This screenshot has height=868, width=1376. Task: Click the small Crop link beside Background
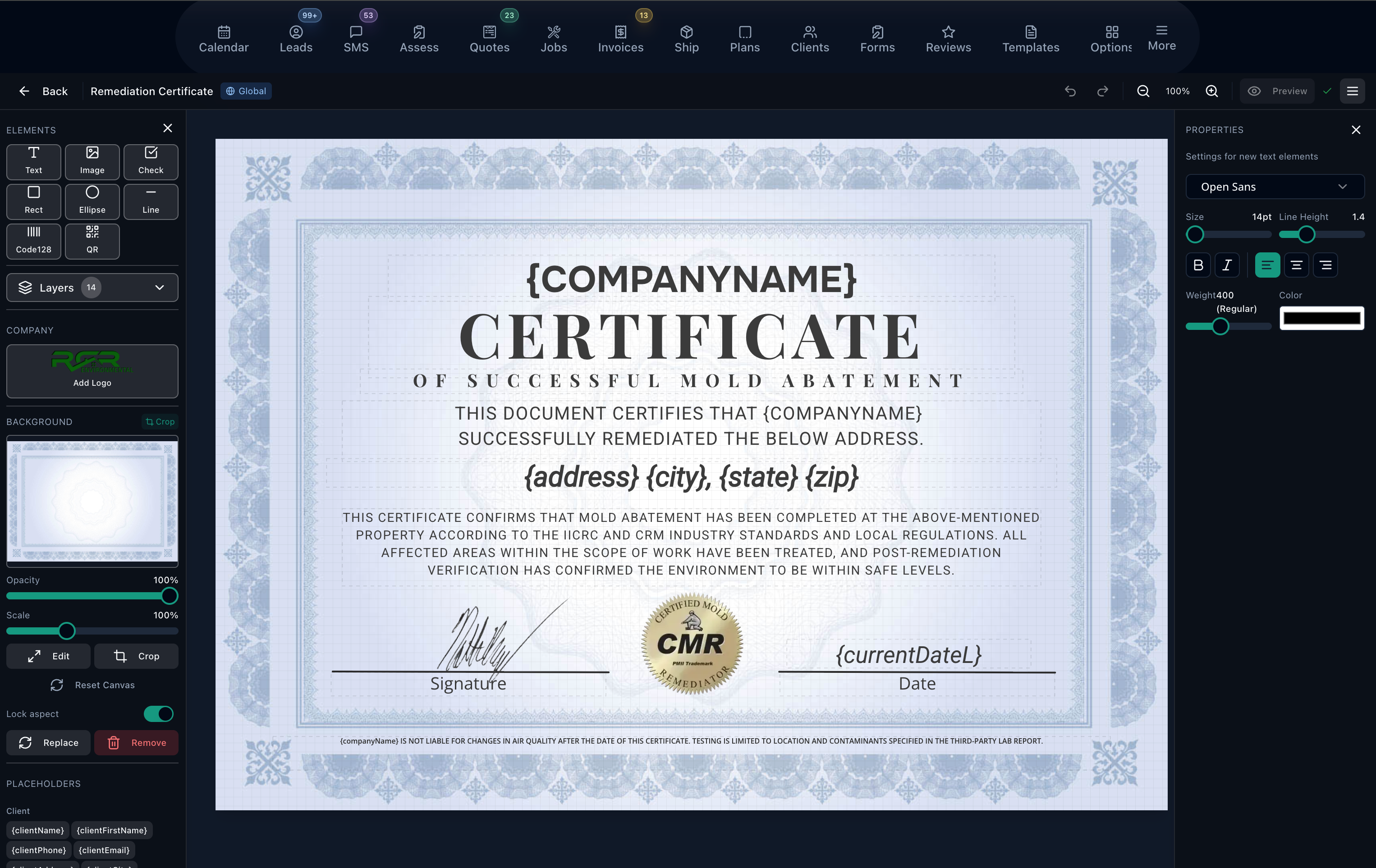point(160,421)
